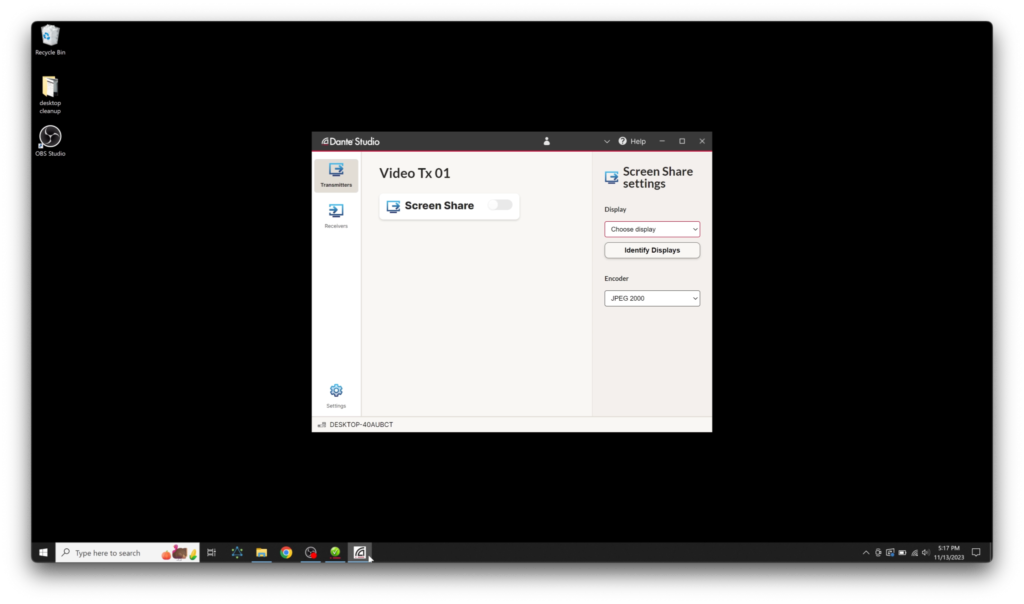Open Task View from the taskbar
Image resolution: width=1024 pixels, height=604 pixels.
pos(212,552)
